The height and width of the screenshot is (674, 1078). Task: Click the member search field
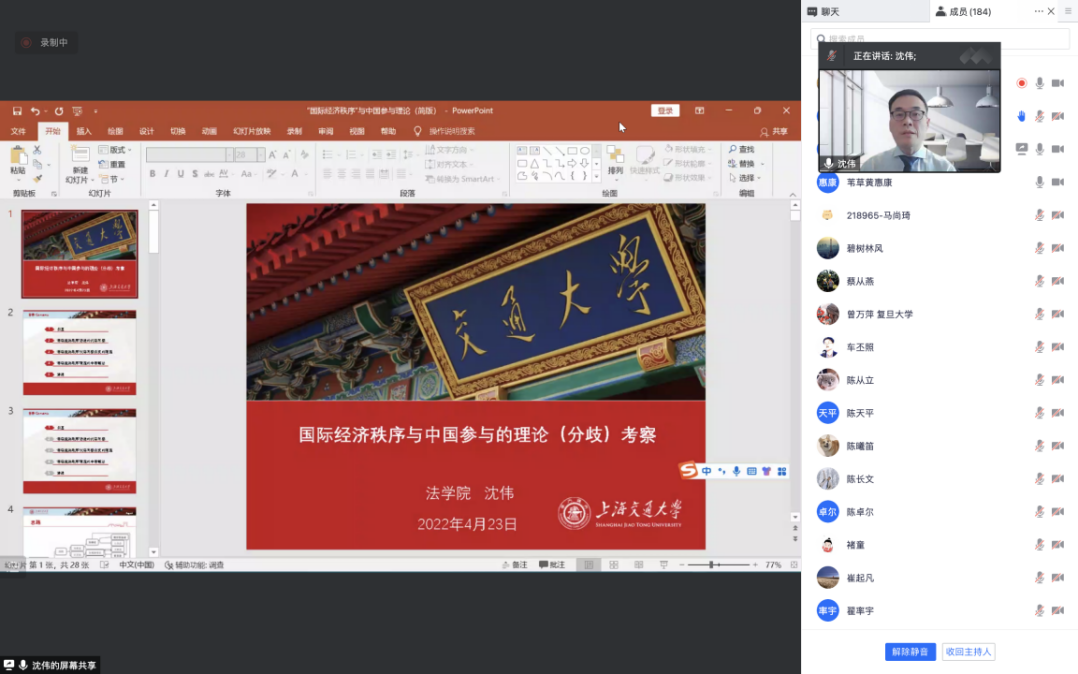tap(940, 39)
